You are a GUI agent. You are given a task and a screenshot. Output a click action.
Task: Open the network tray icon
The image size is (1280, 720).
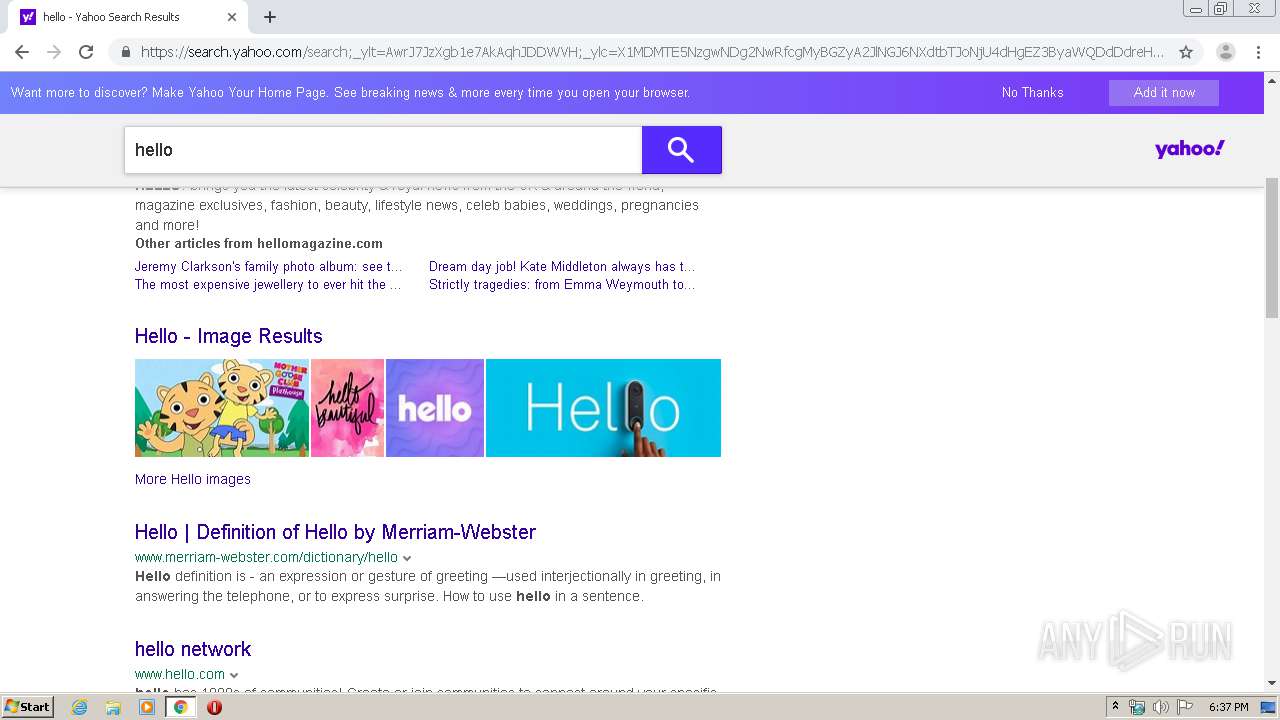tap(1137, 707)
